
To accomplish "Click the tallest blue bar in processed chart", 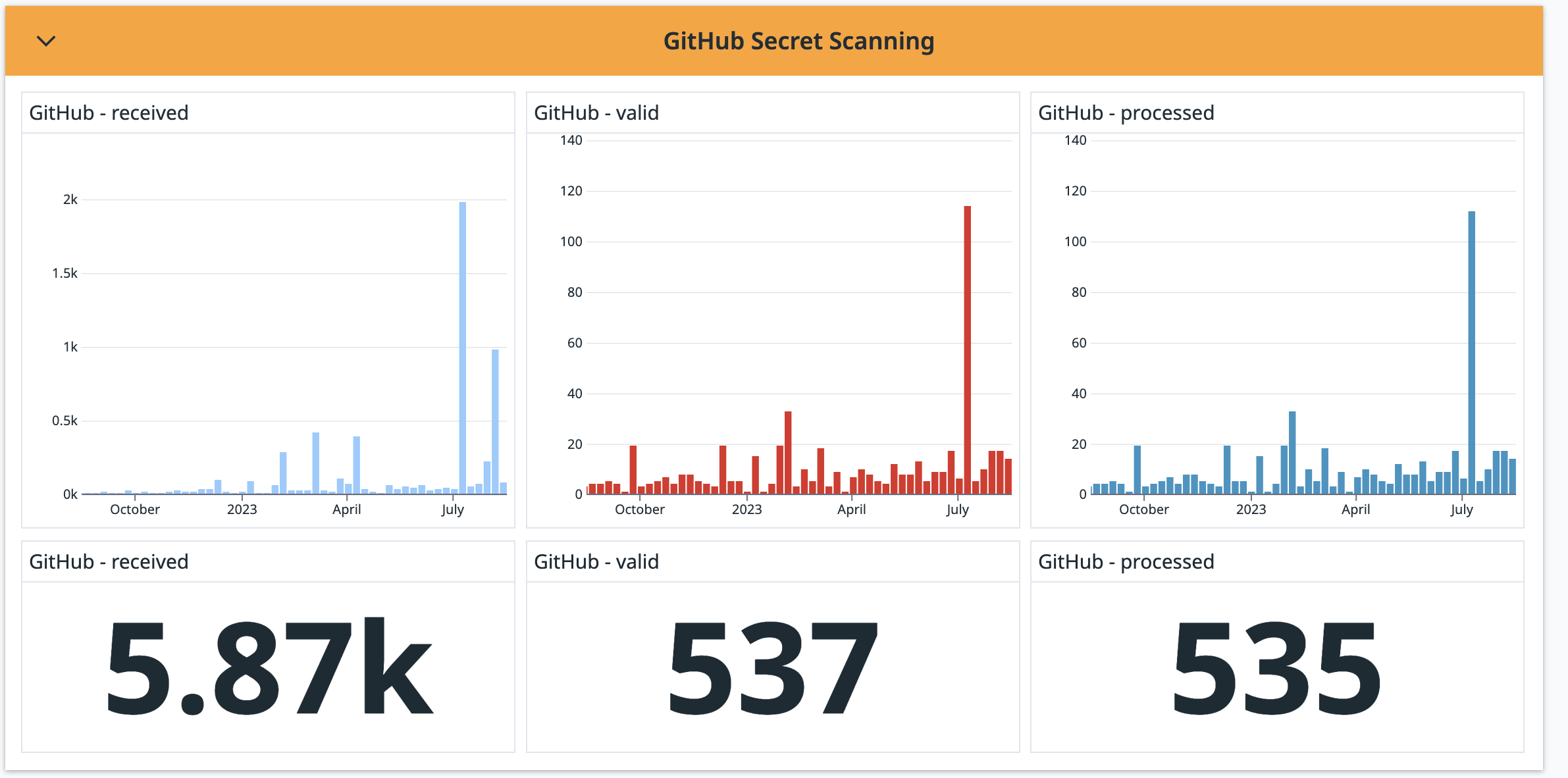I will (1471, 352).
